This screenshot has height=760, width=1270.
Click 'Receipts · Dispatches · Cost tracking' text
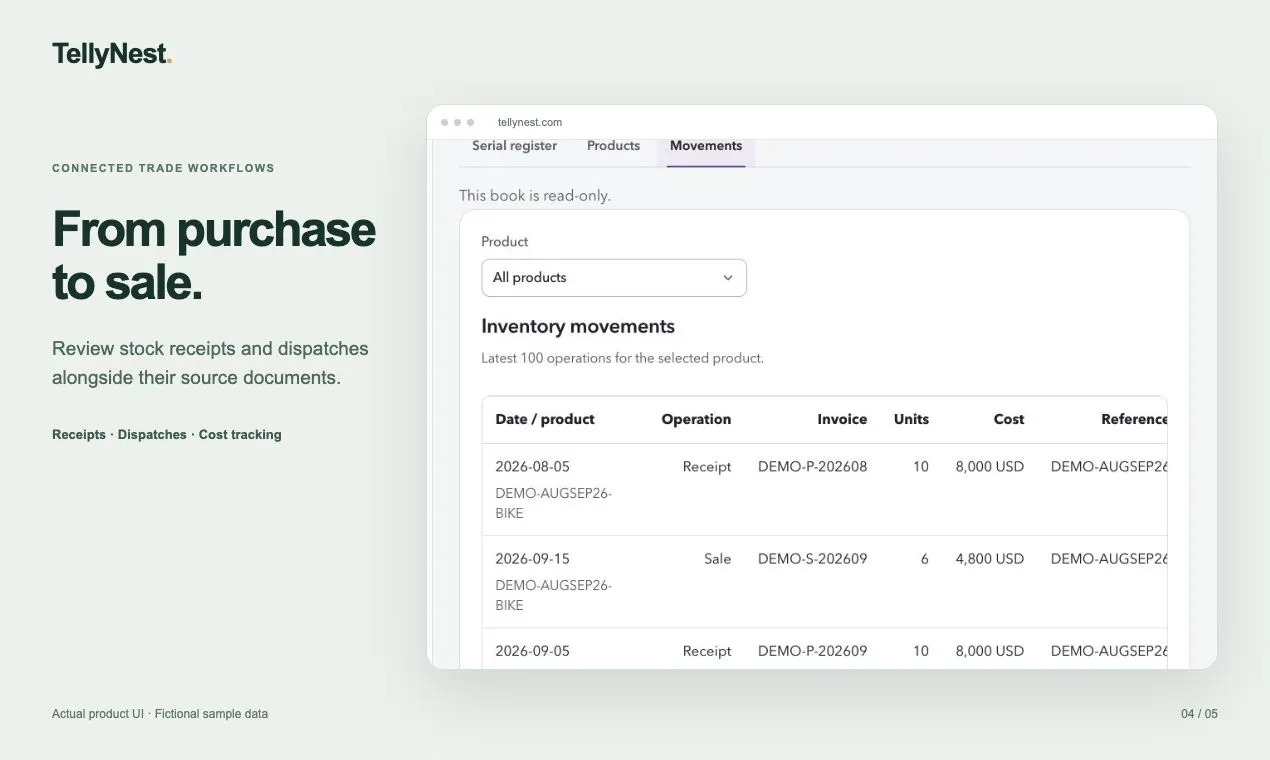(167, 435)
